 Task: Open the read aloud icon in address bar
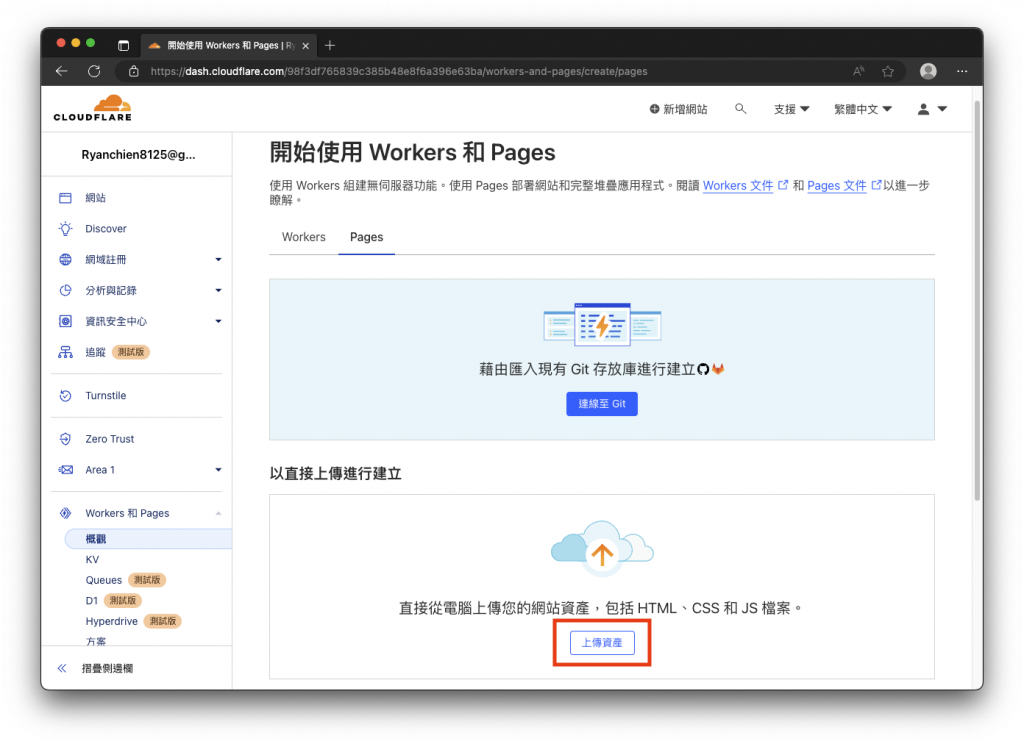coord(859,71)
